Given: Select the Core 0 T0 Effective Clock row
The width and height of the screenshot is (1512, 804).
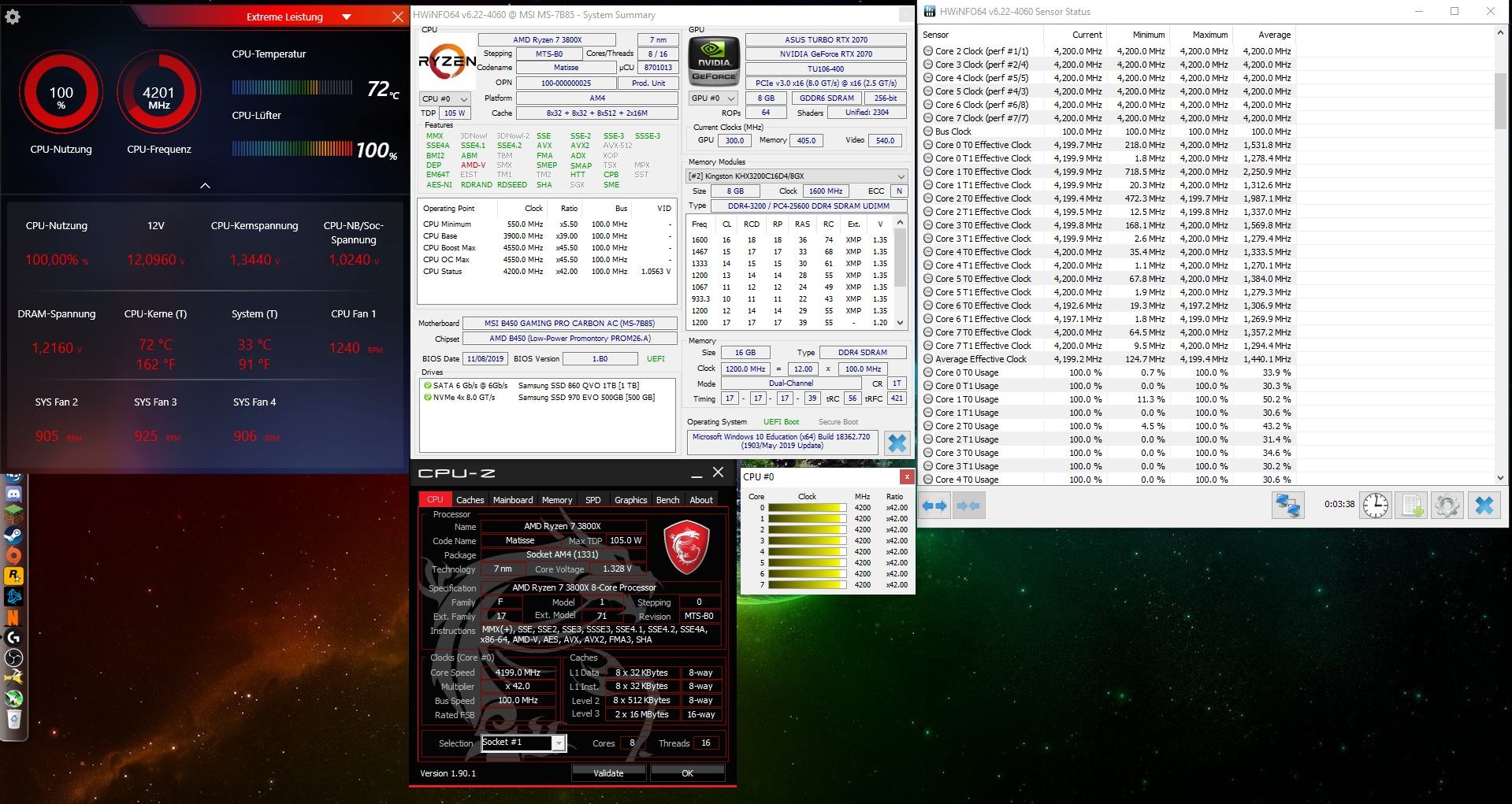Looking at the screenshot, I should point(1107,145).
